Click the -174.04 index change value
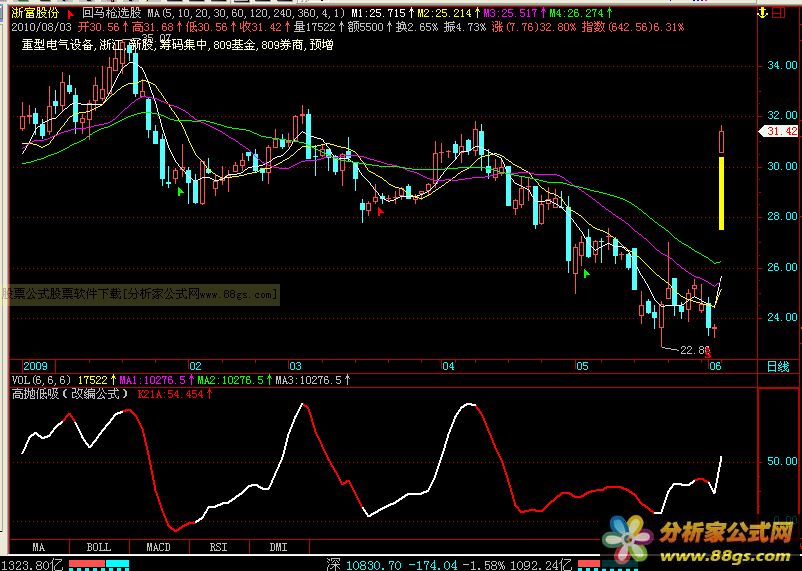Viewport: 802px width, 571px height. pos(433,565)
